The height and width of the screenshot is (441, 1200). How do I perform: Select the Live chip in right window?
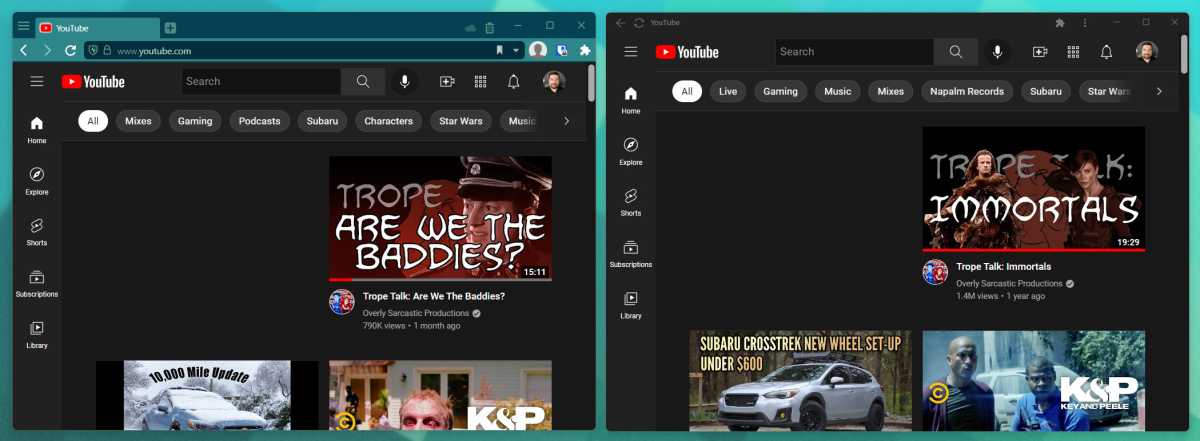(728, 91)
